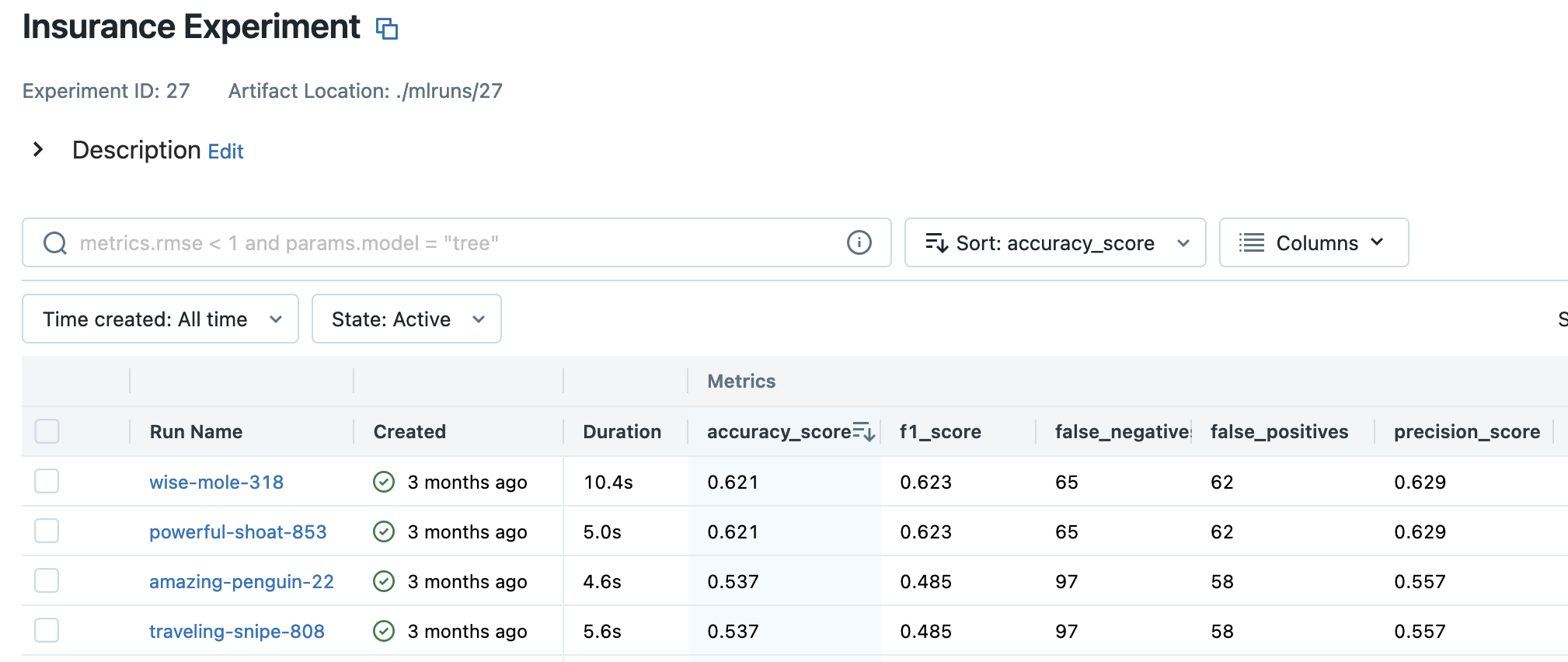Click the Duration column header
Image resolution: width=1568 pixels, height=662 pixels.
coord(622,432)
